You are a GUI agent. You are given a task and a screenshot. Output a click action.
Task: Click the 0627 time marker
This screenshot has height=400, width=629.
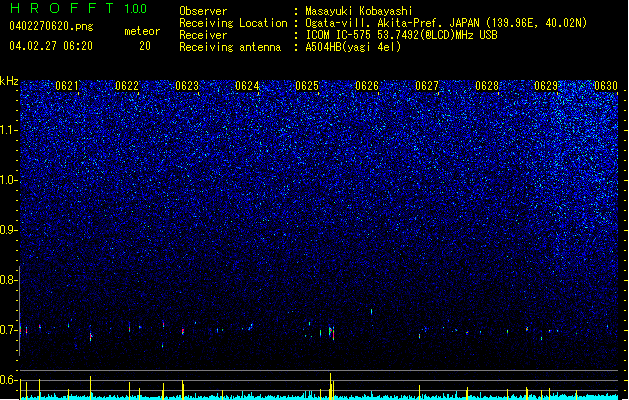[427, 86]
